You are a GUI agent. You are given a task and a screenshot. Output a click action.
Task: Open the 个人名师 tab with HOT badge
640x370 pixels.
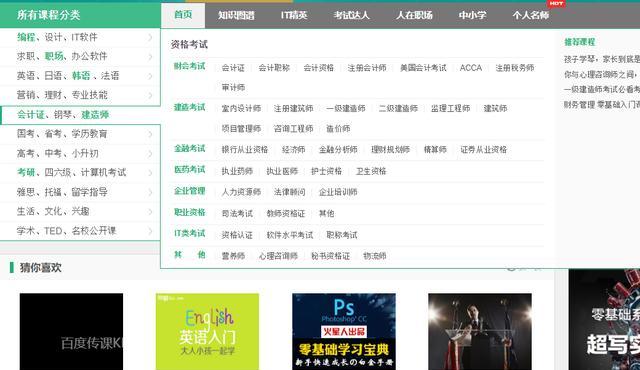click(531, 16)
